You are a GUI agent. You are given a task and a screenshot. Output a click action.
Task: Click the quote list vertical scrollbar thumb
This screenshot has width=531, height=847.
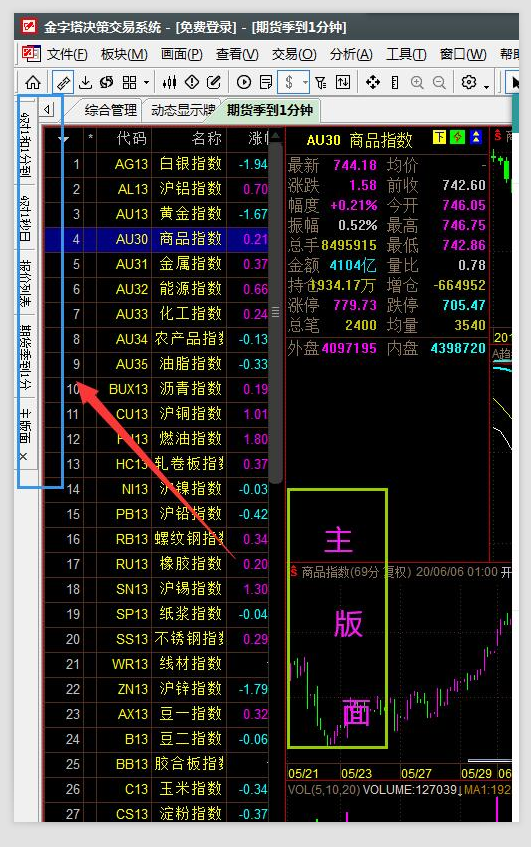point(275,312)
